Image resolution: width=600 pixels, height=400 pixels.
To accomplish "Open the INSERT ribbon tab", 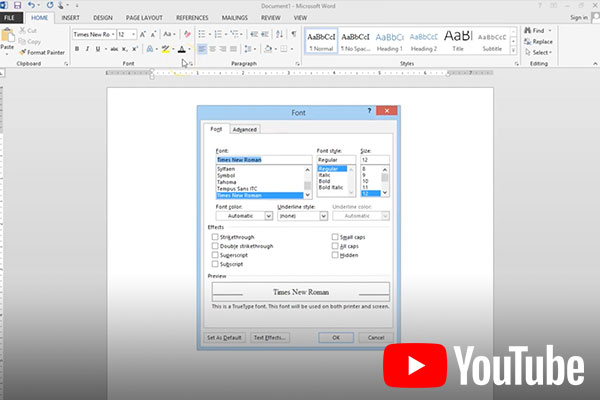I will [70, 18].
